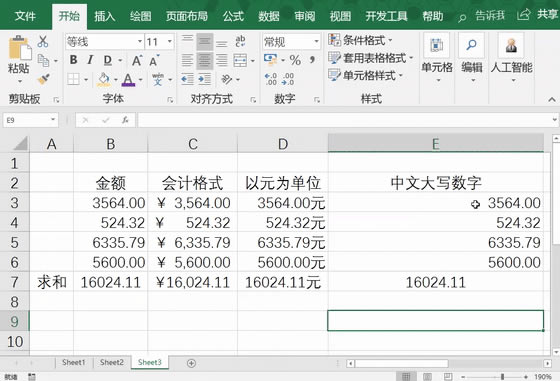The image size is (560, 381).
Task: Decrease decimal places
Action: (288, 79)
